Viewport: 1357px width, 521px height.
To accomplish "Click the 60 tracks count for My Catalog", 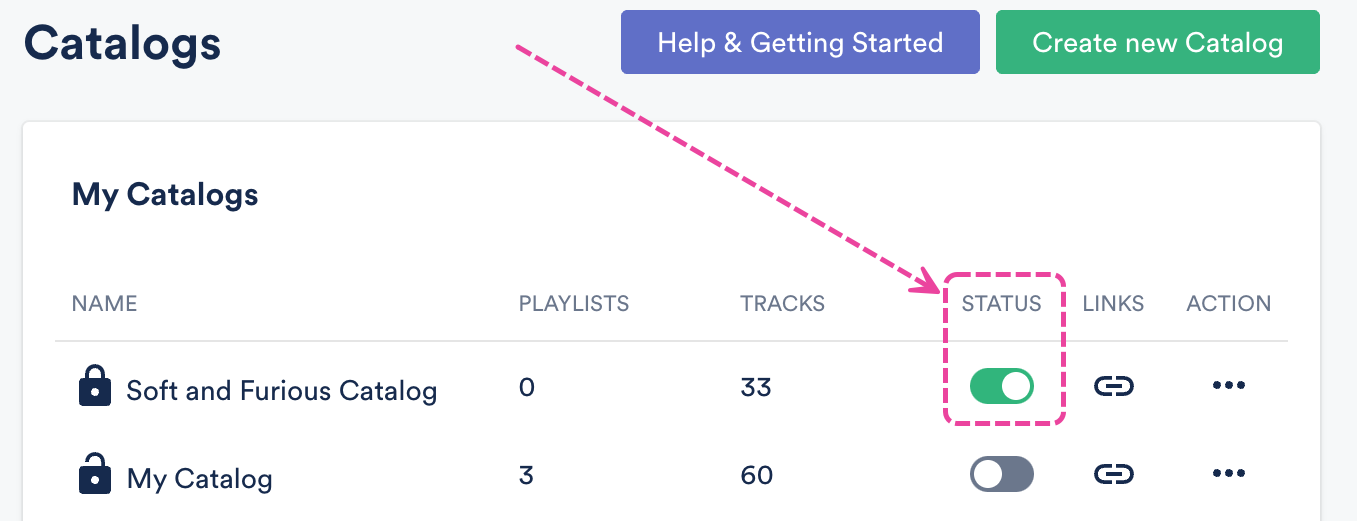I will [x=756, y=475].
